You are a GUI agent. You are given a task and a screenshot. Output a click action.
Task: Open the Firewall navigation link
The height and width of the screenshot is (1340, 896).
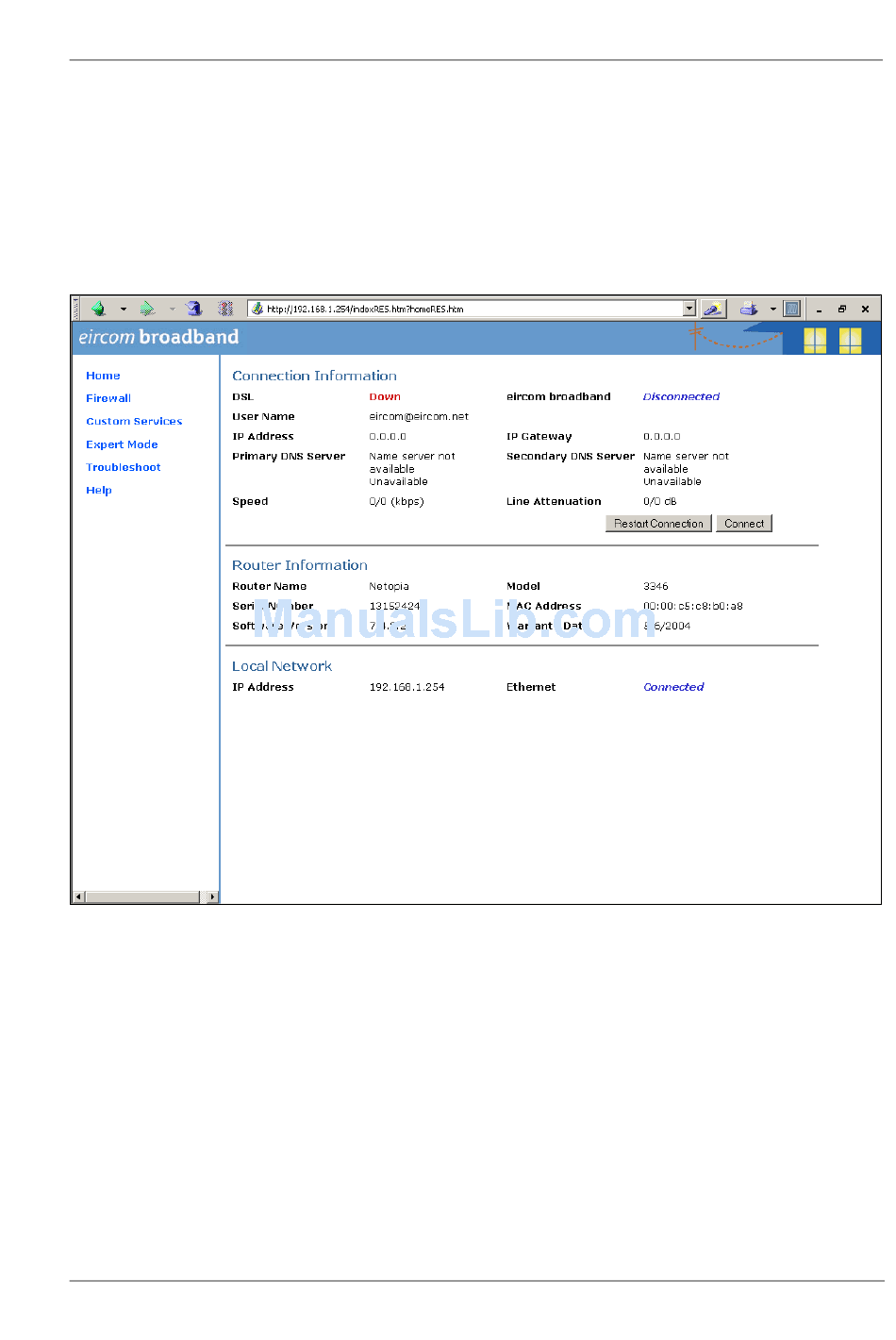point(108,398)
